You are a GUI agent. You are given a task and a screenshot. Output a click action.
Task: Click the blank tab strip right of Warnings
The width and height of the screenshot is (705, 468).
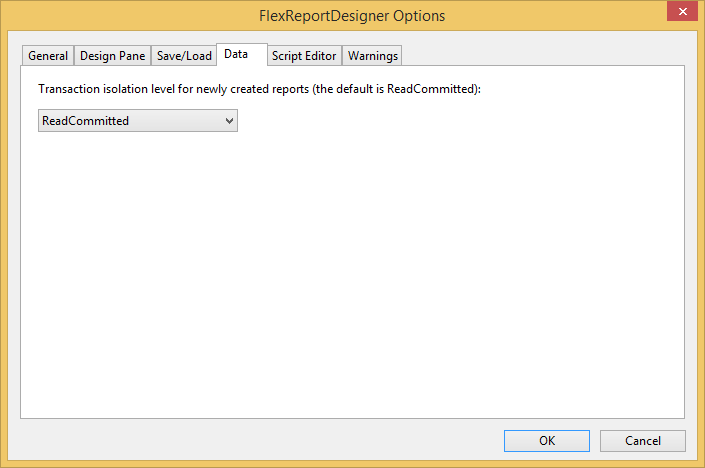(540, 55)
